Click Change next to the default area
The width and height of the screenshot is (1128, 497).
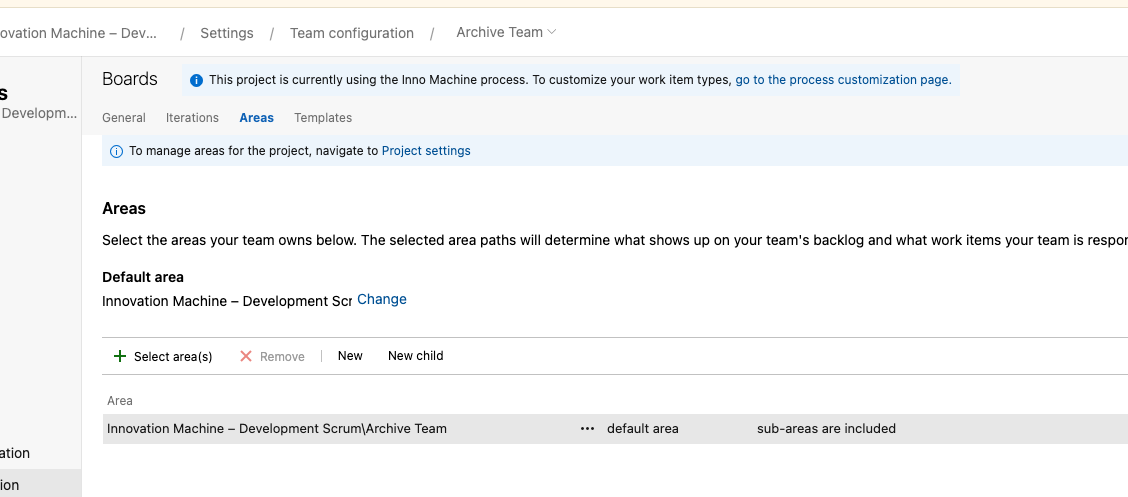382,299
